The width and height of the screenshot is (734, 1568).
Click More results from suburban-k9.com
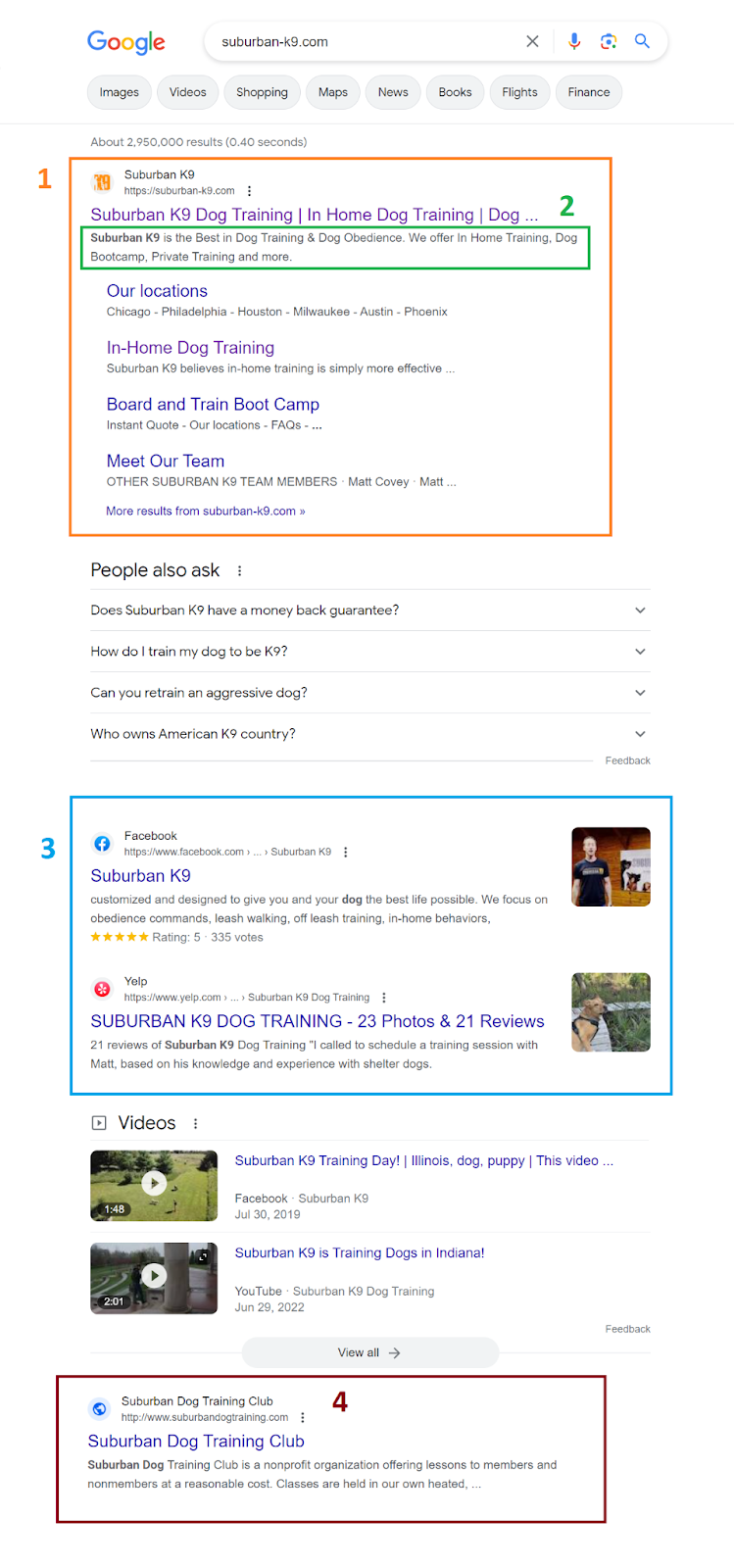[206, 511]
